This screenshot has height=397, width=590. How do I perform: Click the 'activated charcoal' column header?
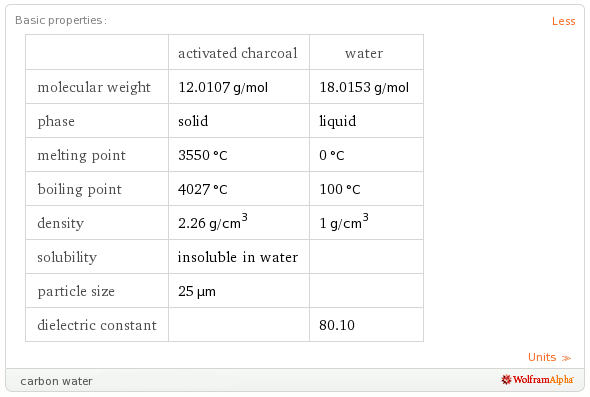239,53
